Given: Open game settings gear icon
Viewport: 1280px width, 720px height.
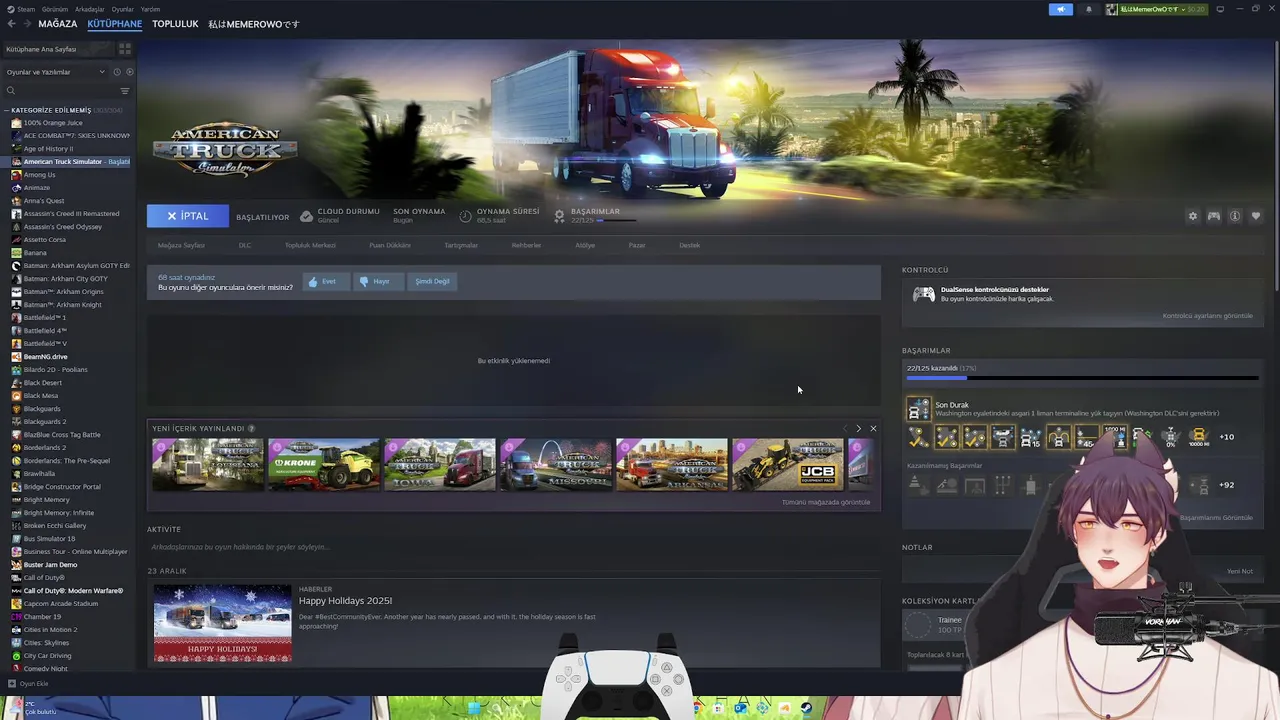Looking at the screenshot, I should (x=1192, y=216).
